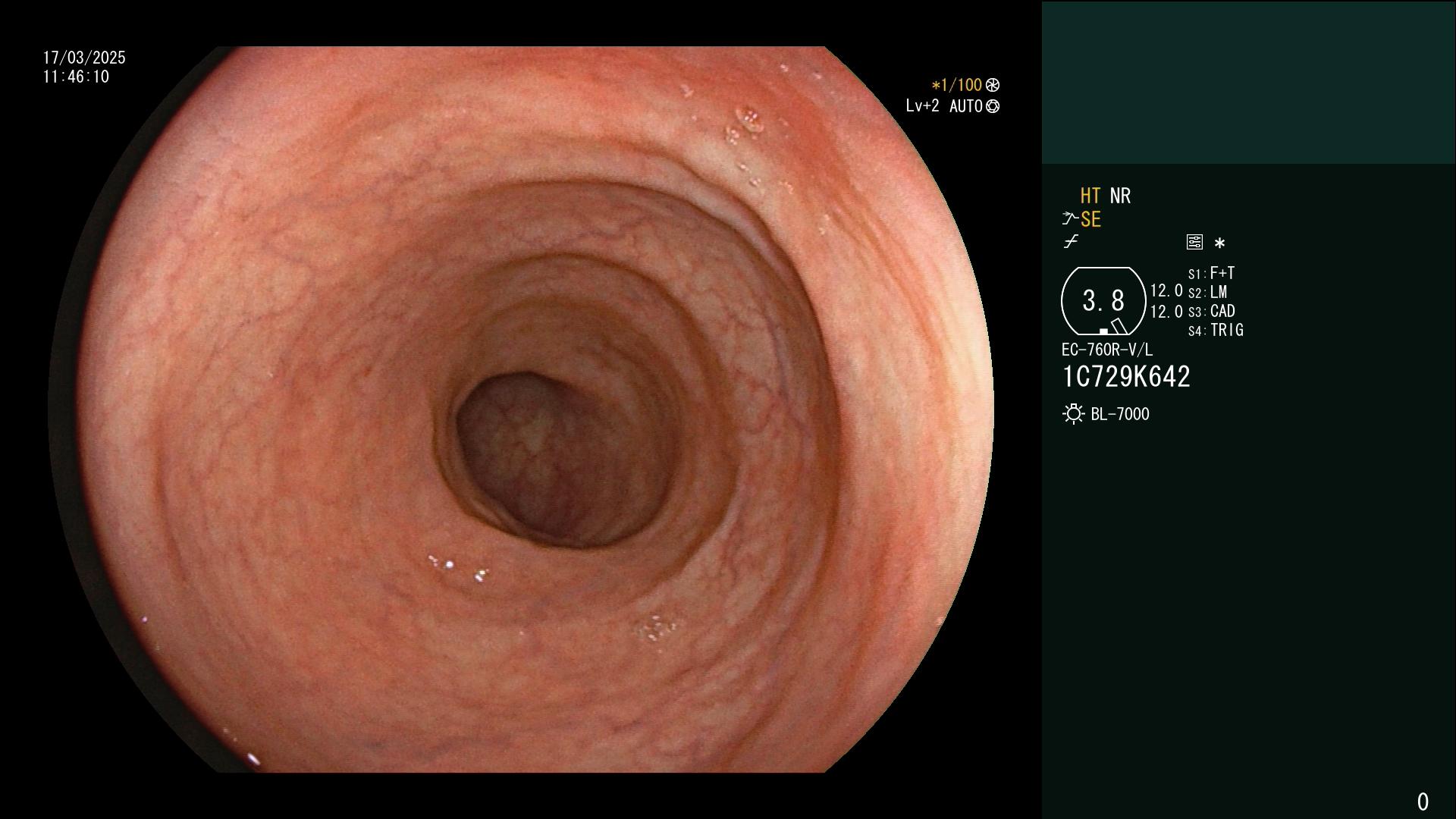Click the iris icon next to AUTO
Viewport: 1456px width, 819px height.
993,106
